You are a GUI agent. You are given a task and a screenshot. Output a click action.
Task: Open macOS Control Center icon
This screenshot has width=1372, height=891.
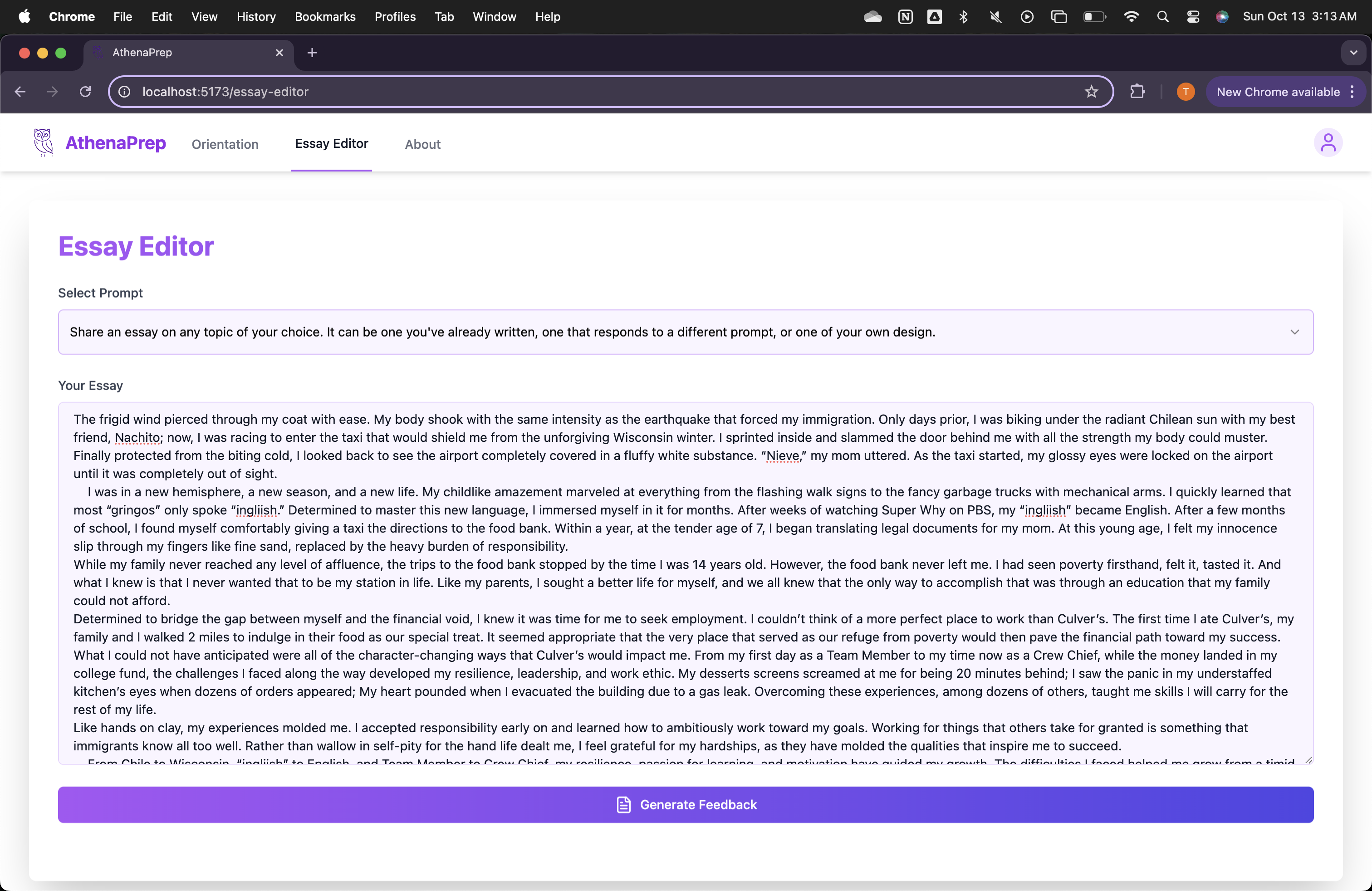(1193, 17)
